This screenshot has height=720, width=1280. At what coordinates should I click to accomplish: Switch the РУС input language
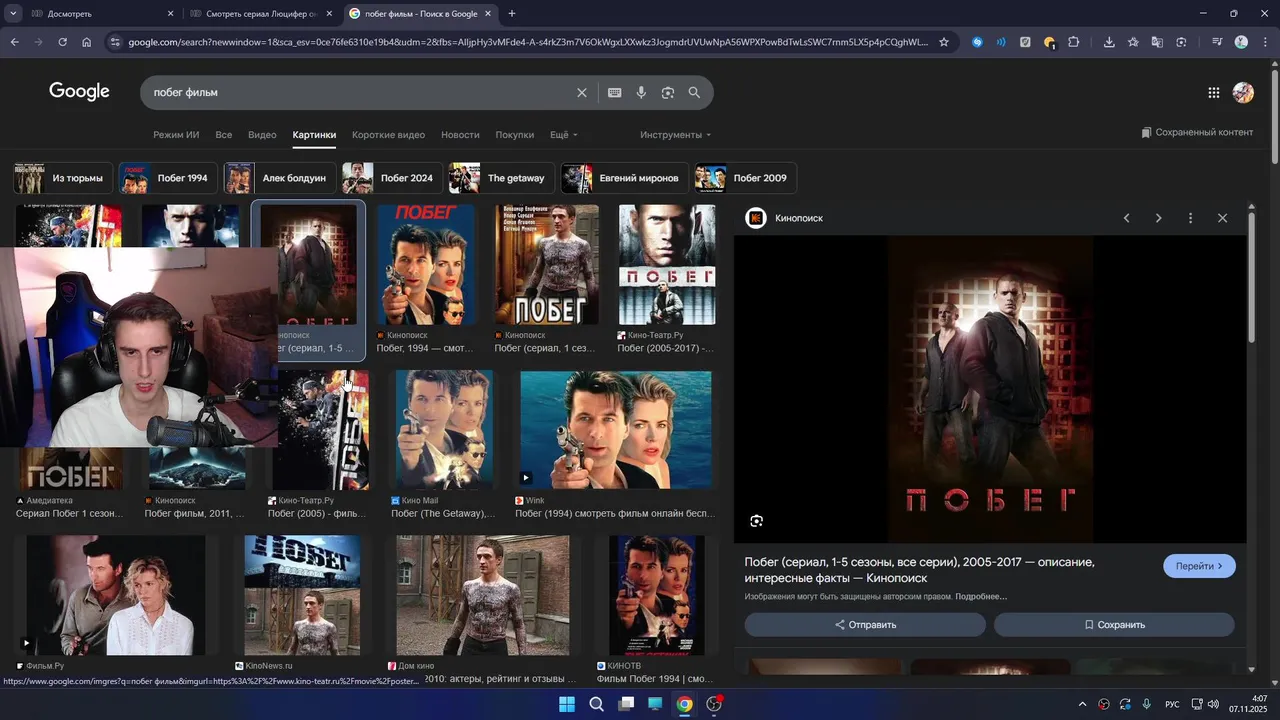point(1172,704)
